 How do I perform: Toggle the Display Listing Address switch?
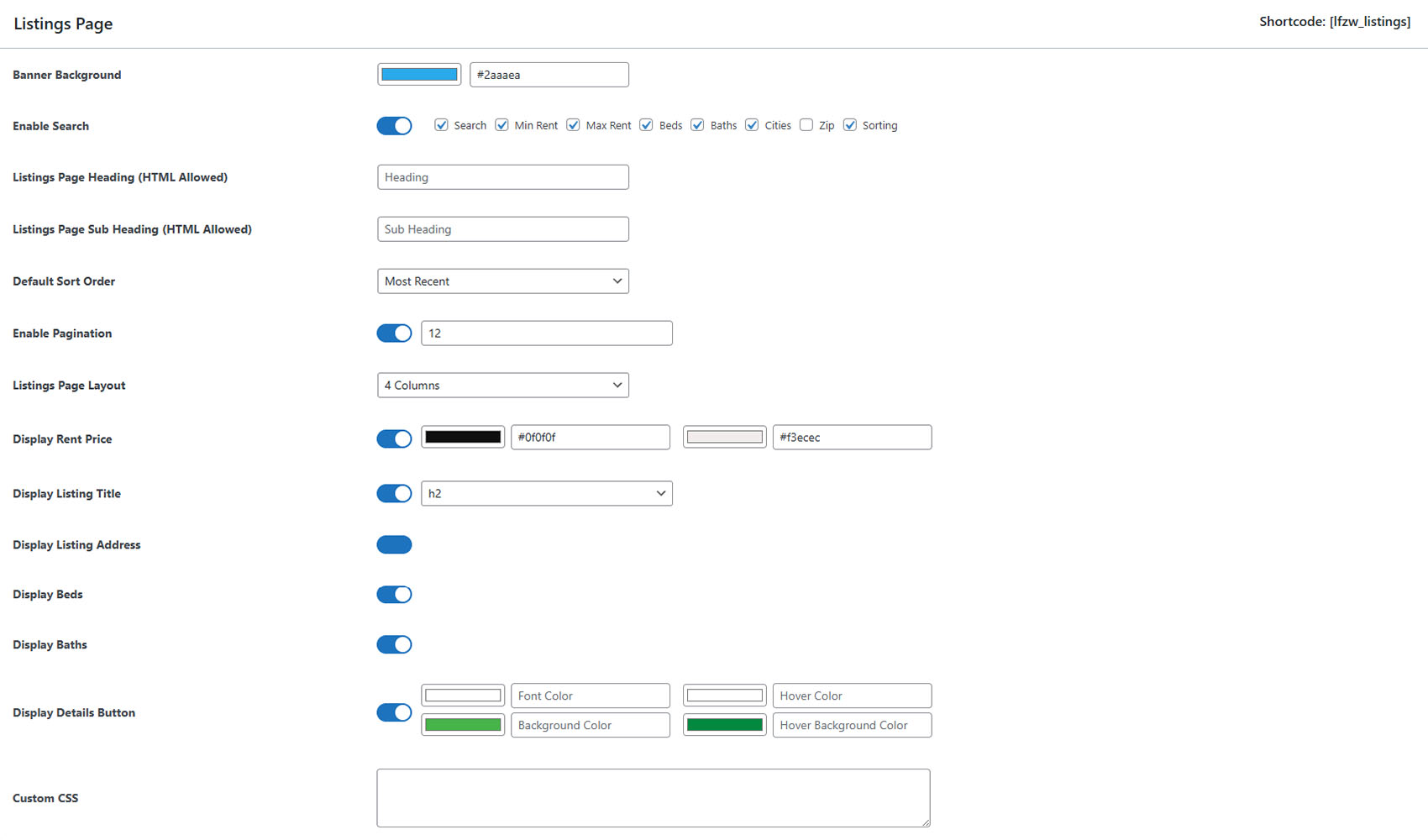point(394,544)
